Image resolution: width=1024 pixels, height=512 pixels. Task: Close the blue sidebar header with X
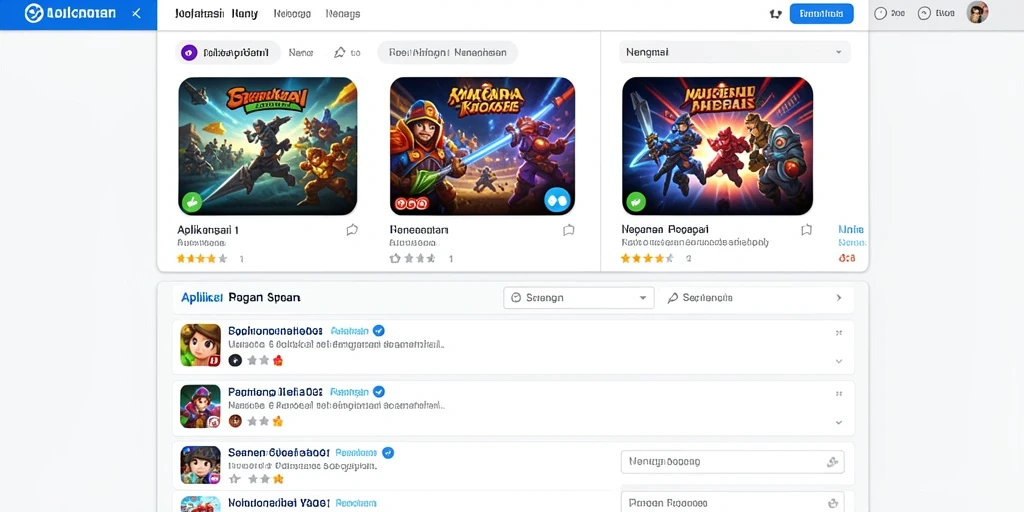(136, 13)
